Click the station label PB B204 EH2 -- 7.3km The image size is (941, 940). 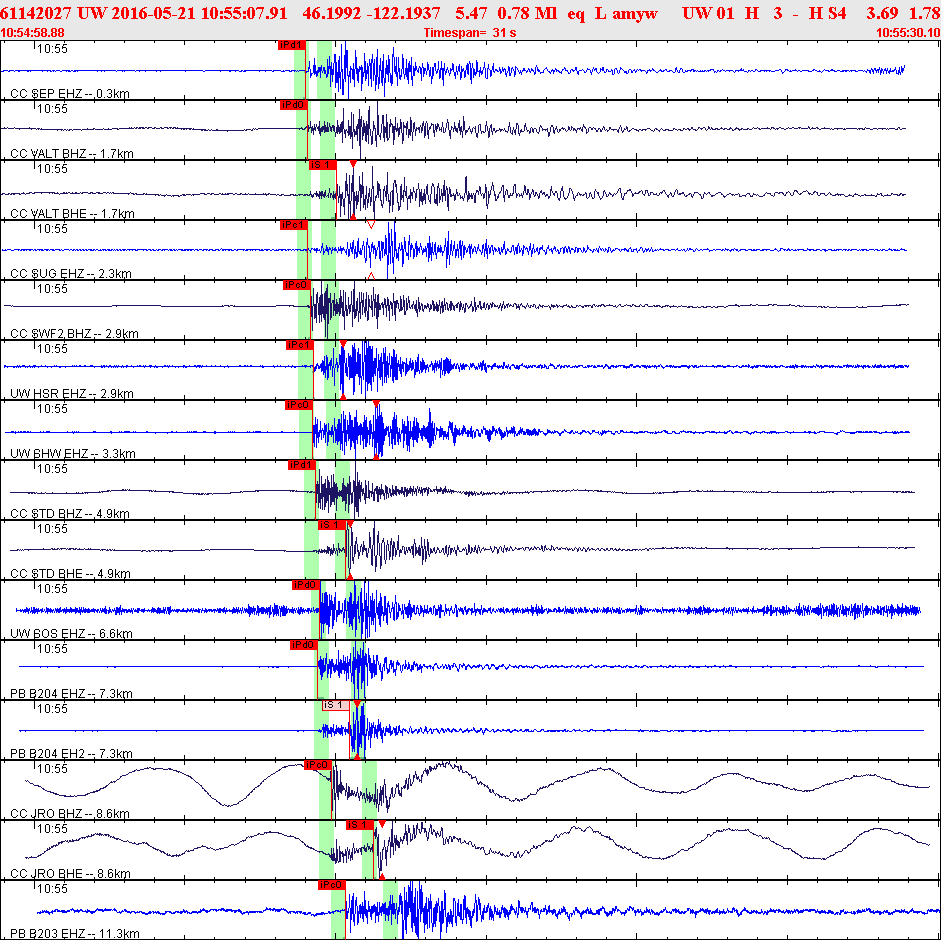point(71,754)
